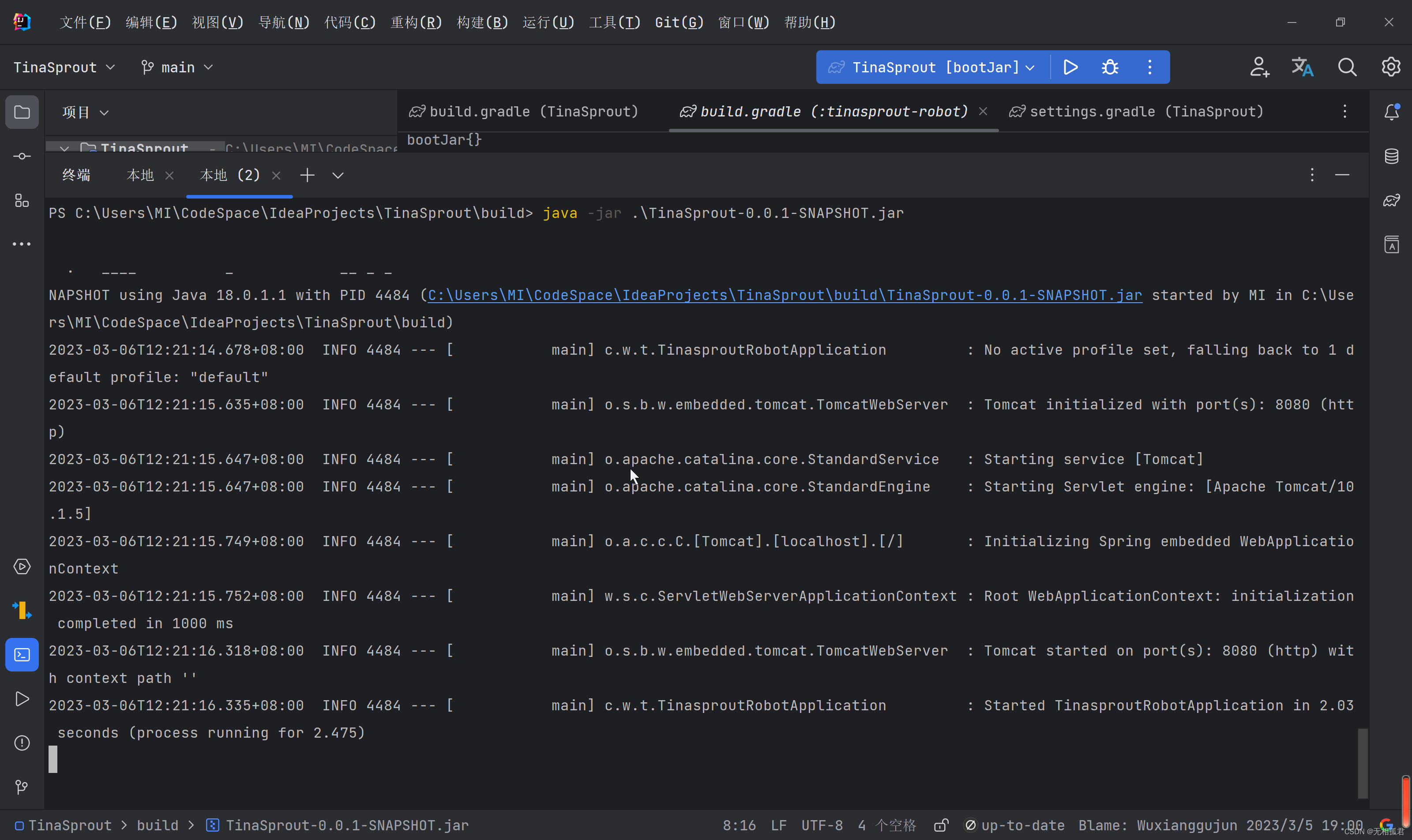Click the Account/Profile icon
The width and height of the screenshot is (1412, 840).
(1259, 67)
